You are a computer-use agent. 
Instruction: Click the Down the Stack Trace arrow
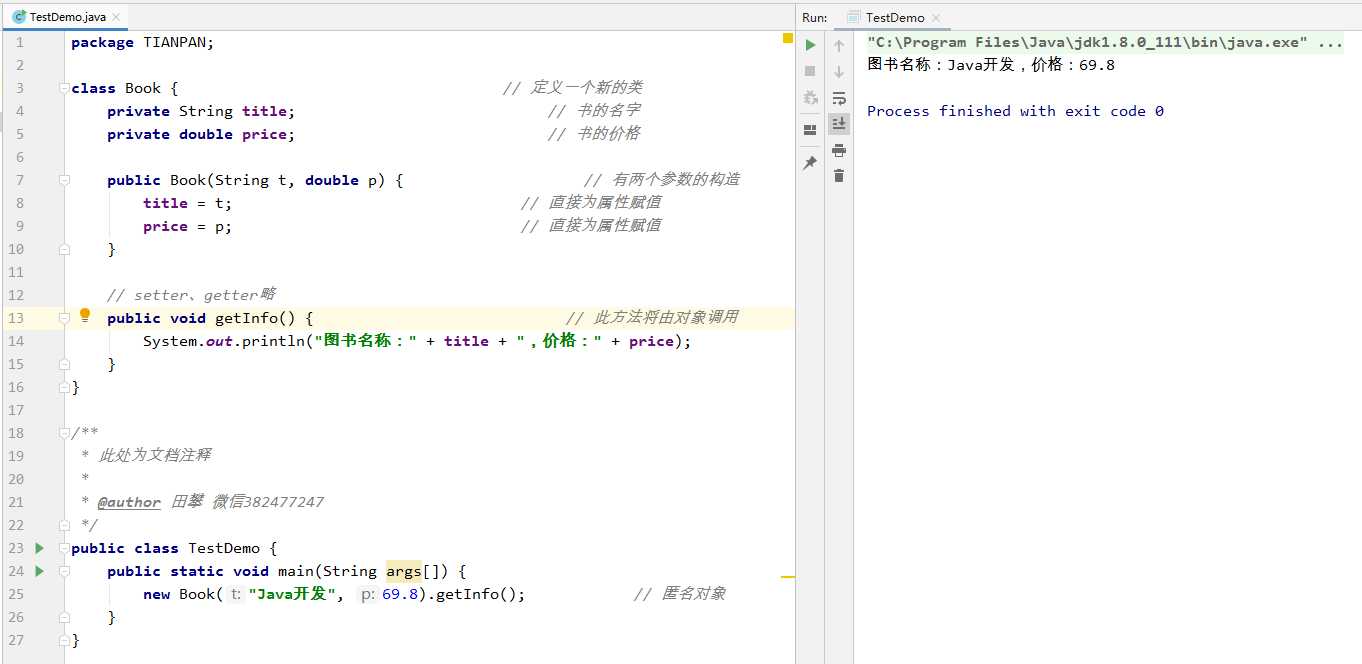tap(839, 71)
